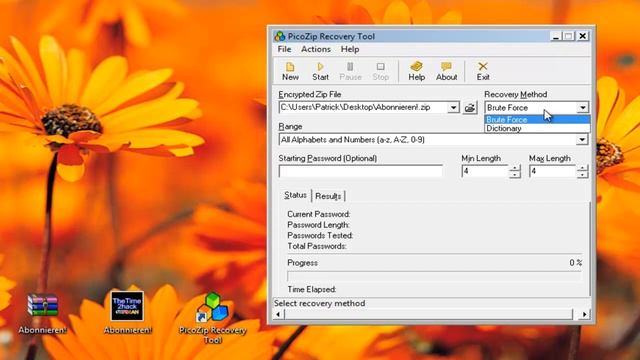Open the Help menu
The width and height of the screenshot is (640, 360).
click(x=350, y=49)
